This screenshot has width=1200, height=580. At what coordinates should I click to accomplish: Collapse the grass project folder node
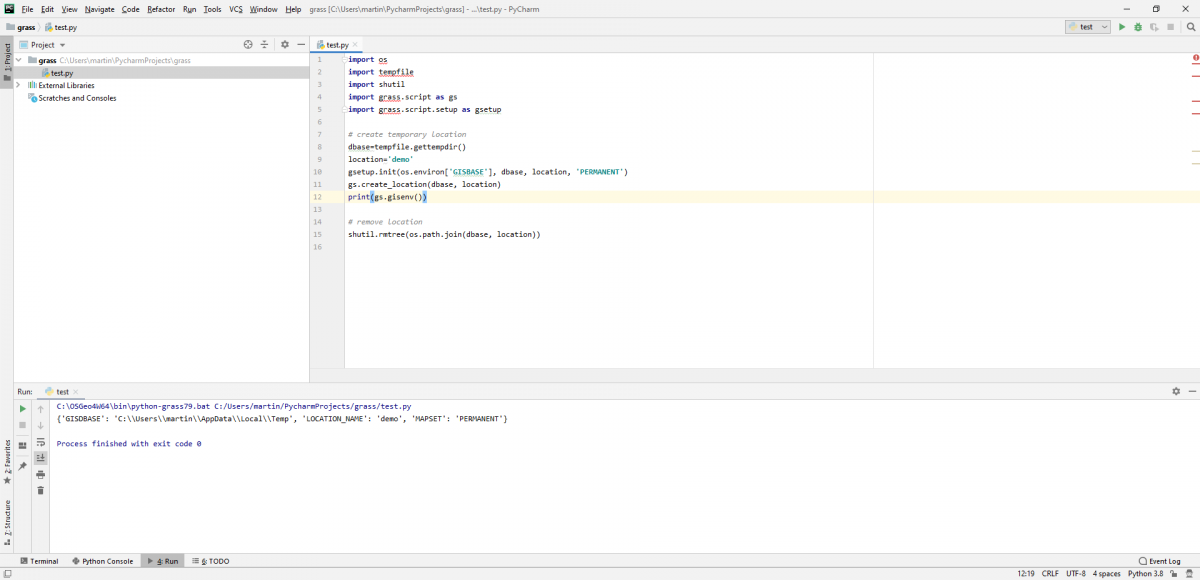pyautogui.click(x=19, y=61)
